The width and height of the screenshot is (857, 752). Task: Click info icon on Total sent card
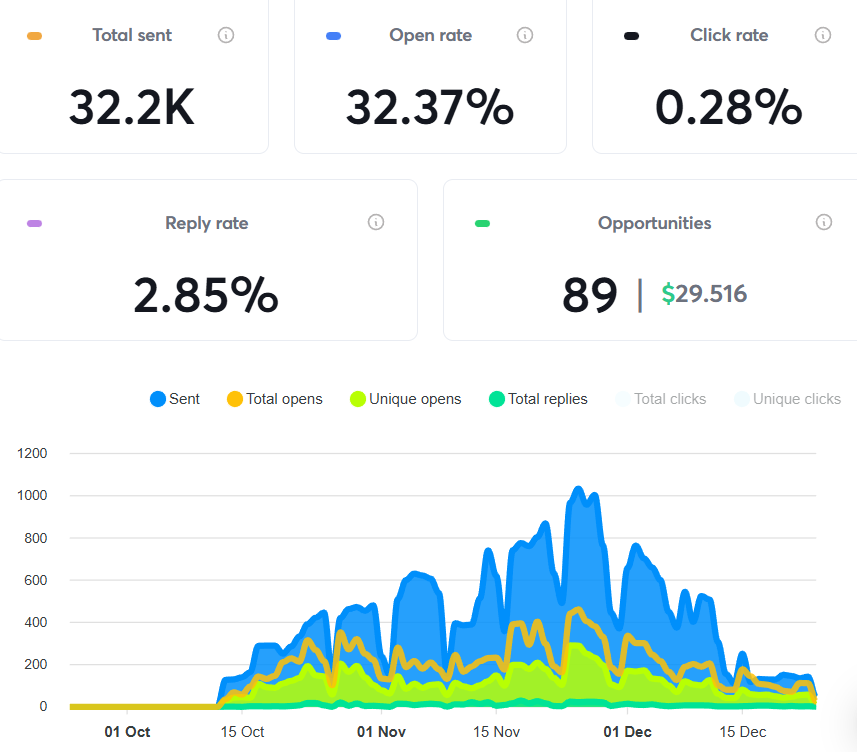226,35
